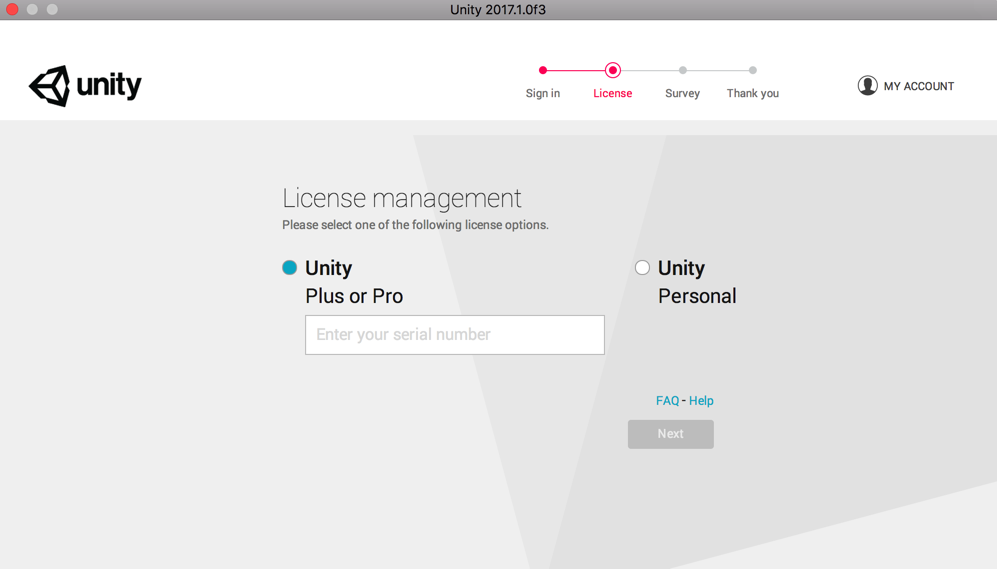Viewport: 997px width, 569px height.
Task: Click the Sign in step marker dot
Action: click(x=543, y=70)
